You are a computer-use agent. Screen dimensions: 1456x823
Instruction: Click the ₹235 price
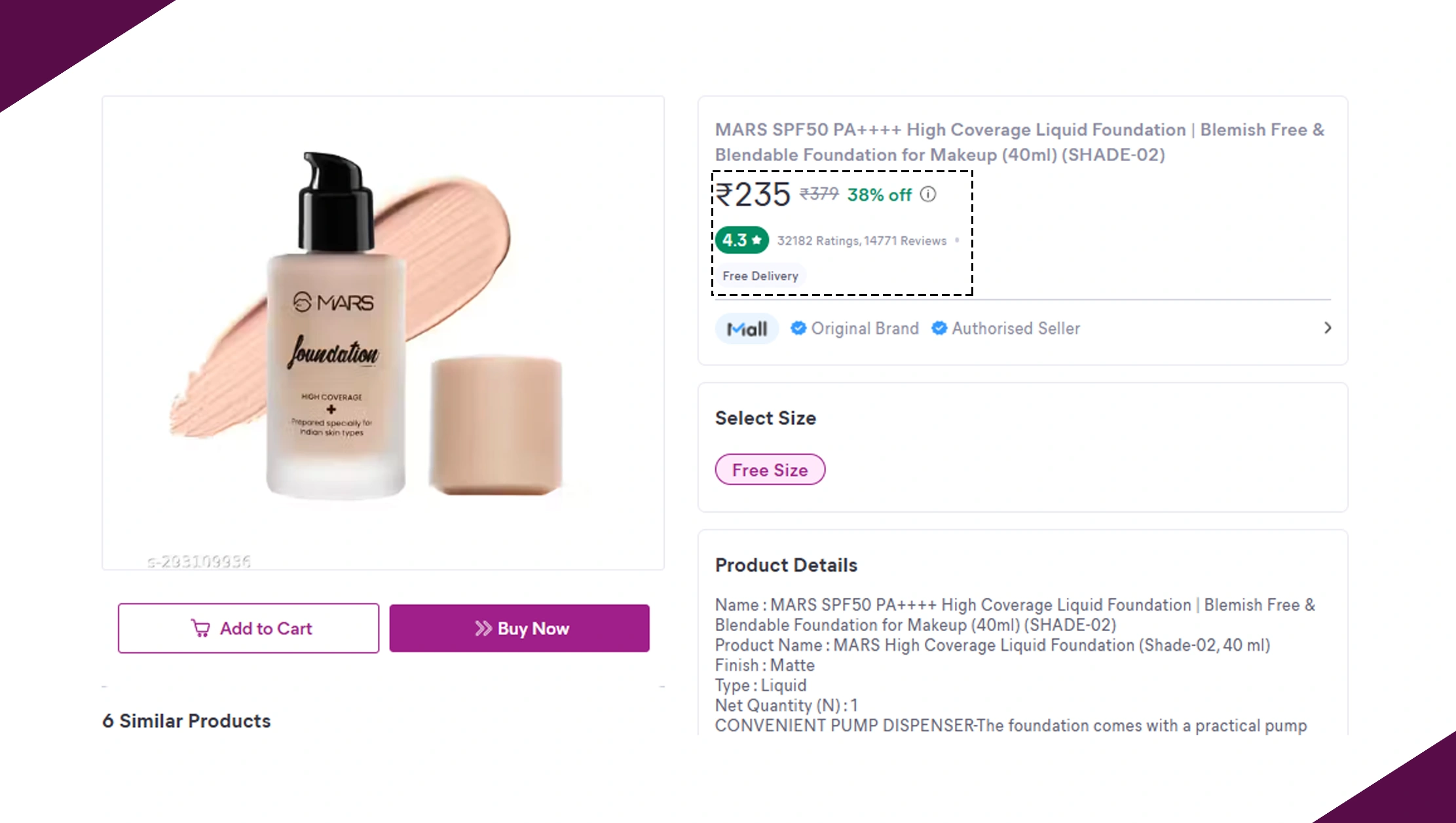click(x=753, y=194)
